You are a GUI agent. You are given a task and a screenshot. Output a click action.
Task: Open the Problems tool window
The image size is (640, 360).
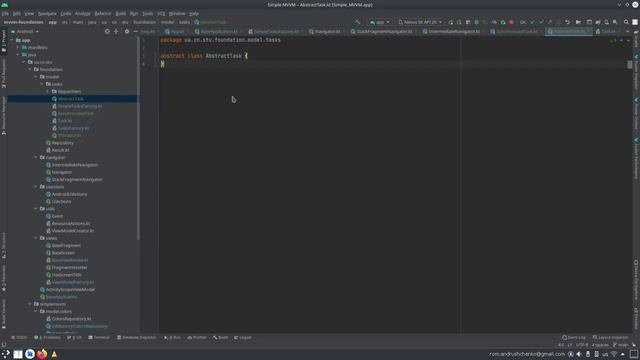click(47, 338)
